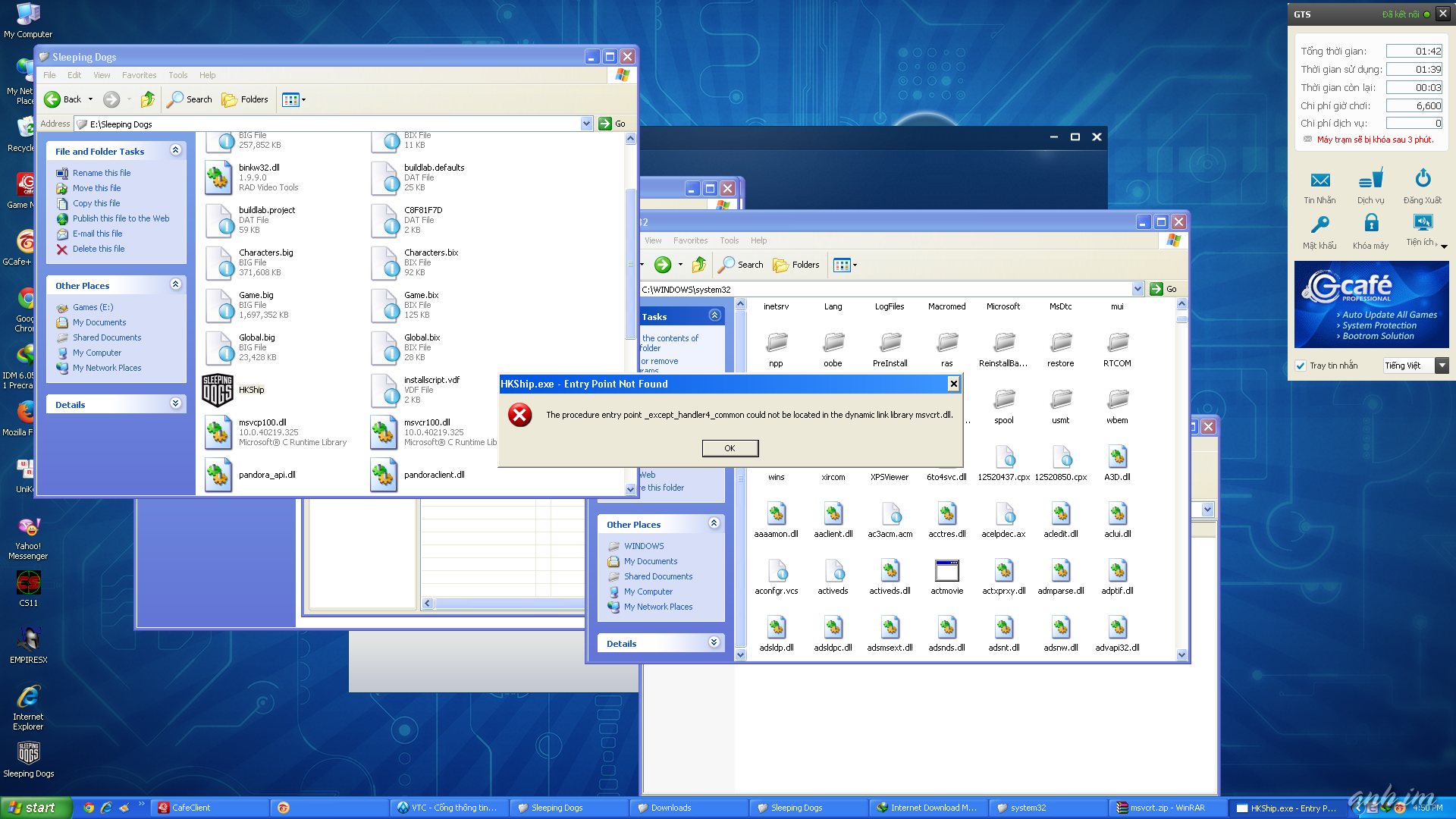The width and height of the screenshot is (1456, 819).
Task: Open the Back history dropdown arrow
Action: tap(90, 99)
